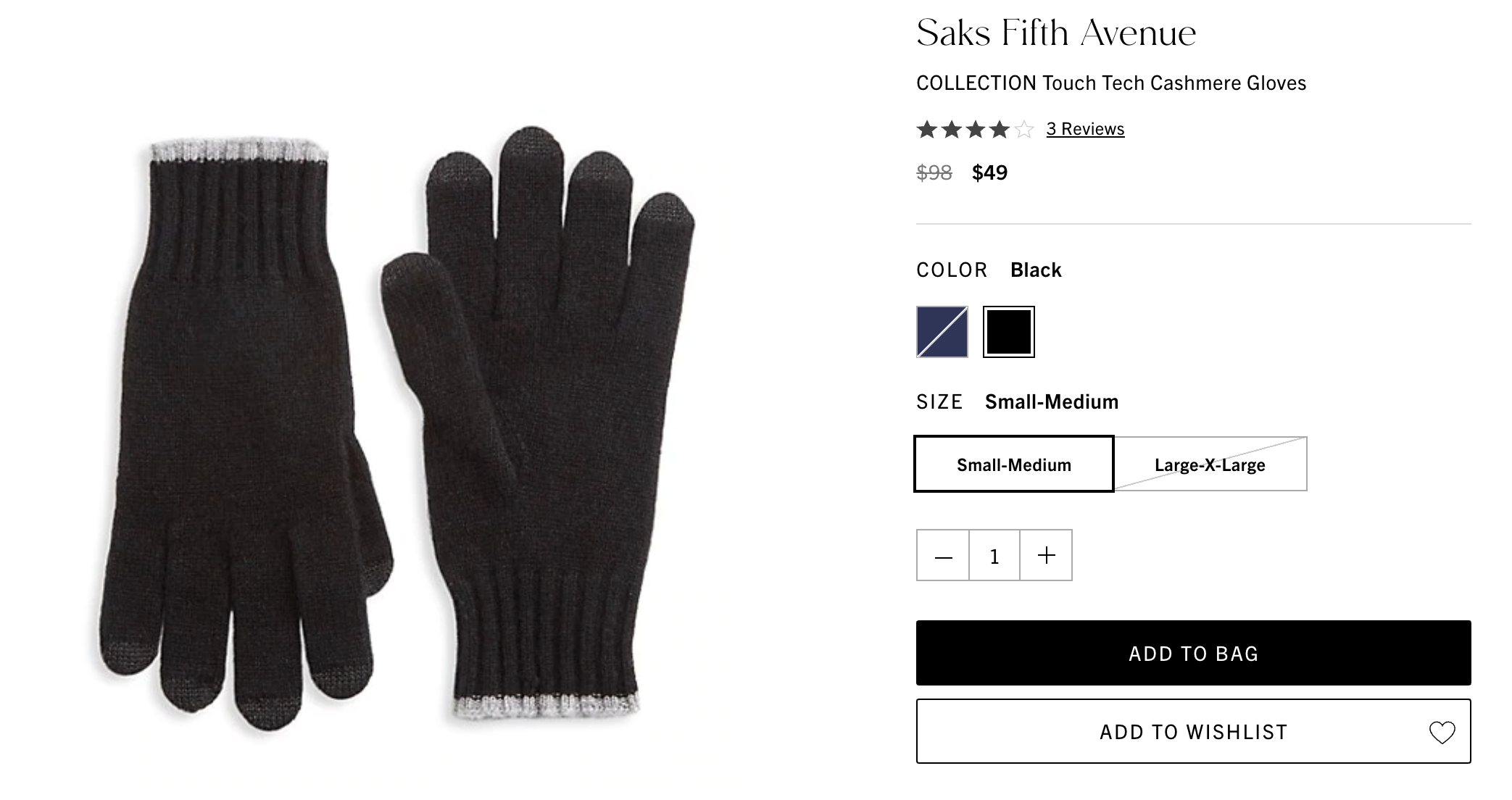Click the empty fifth rating star
Image resolution: width=1512 pixels, height=800 pixels.
coord(1023,130)
